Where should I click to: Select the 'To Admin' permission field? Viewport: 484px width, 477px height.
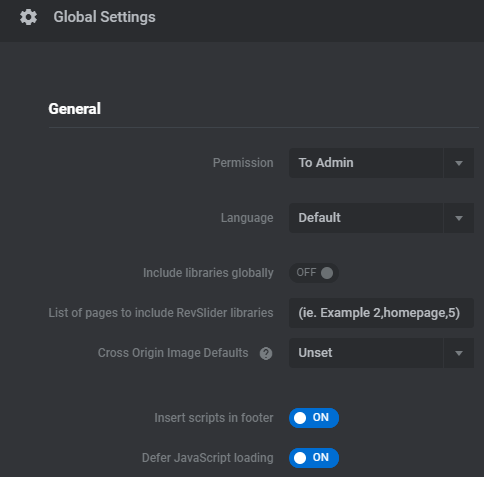(x=366, y=163)
